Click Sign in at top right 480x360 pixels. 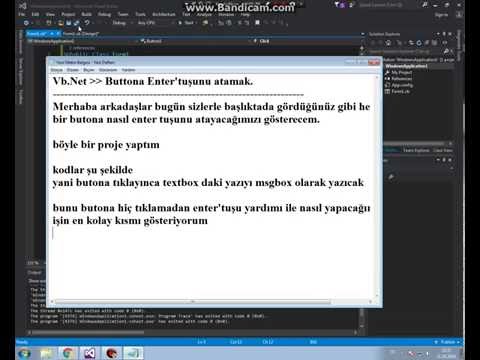click(x=441, y=14)
